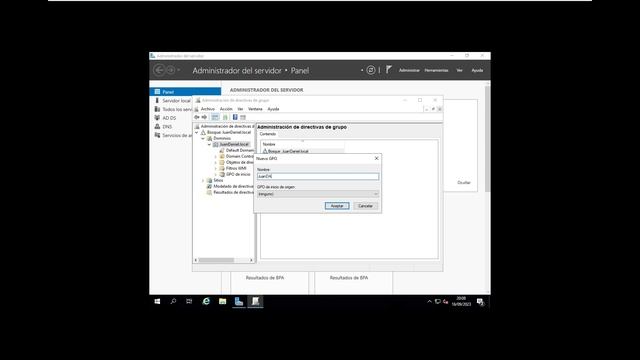Collapse the JuanDaniel.local domain node
640x360 pixels.
tap(209, 144)
